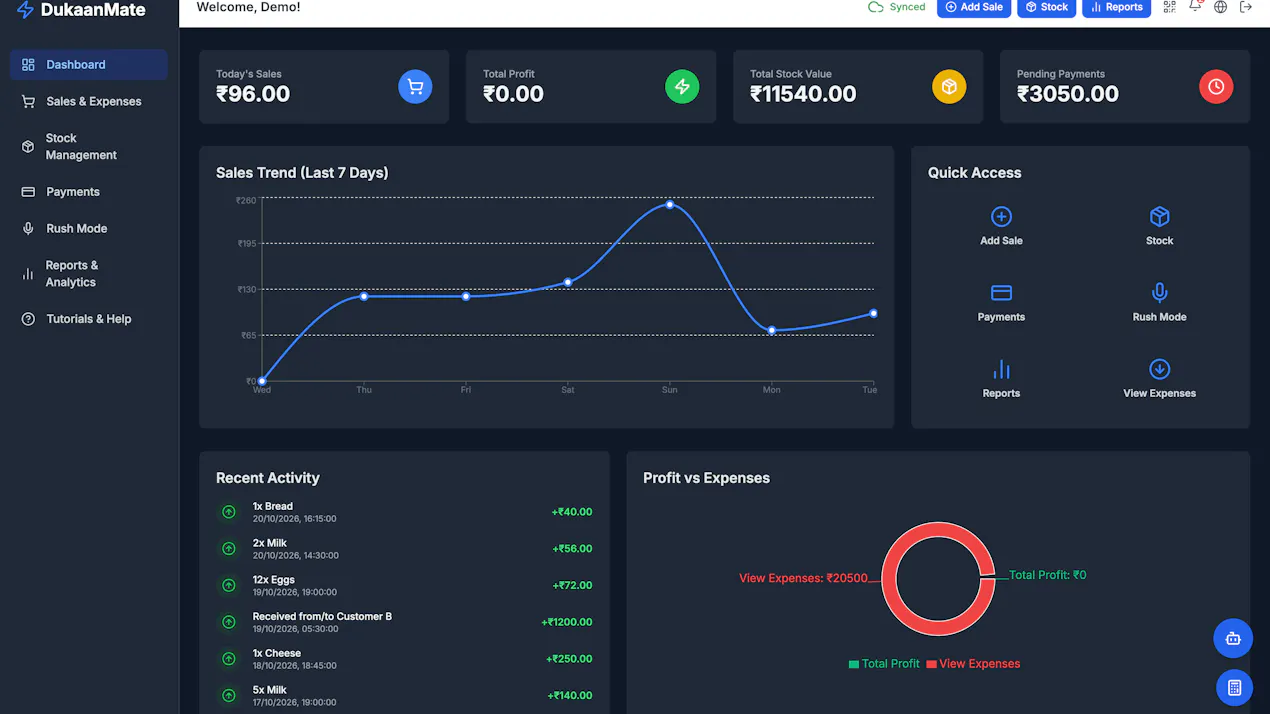Select the "12x Eggs" activity entry
The width and height of the screenshot is (1270, 714).
[x=405, y=585]
